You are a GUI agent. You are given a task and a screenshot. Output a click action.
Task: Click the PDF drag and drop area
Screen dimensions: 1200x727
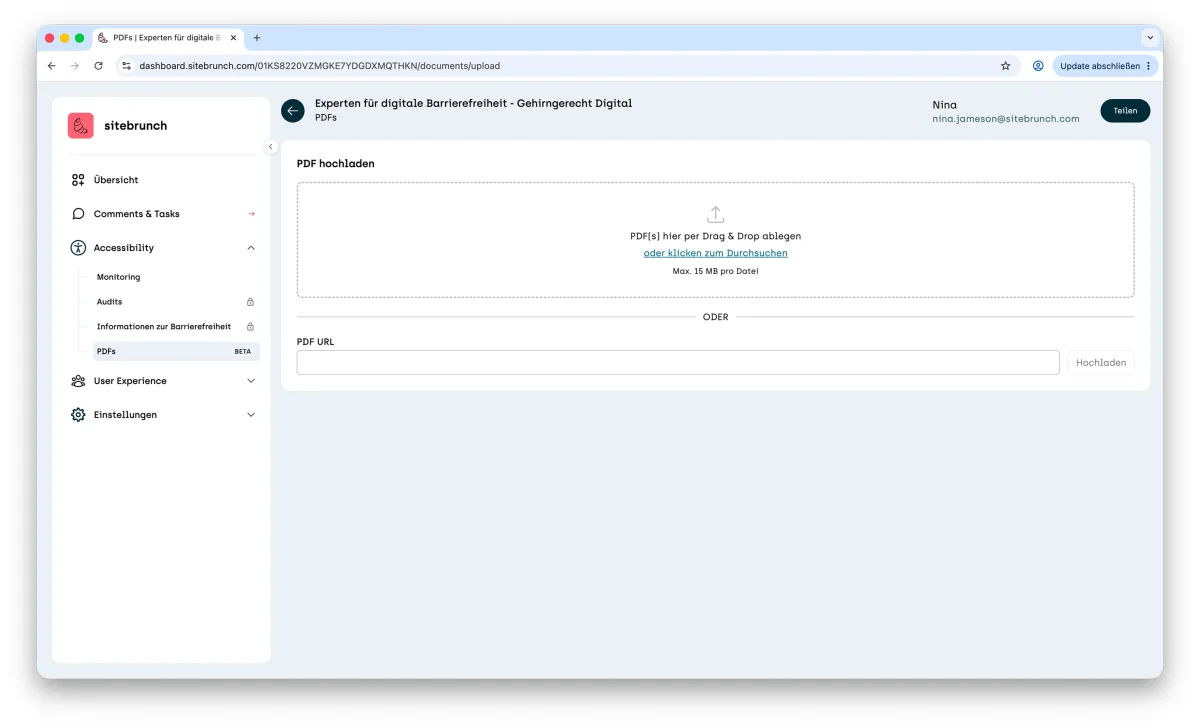(x=716, y=240)
